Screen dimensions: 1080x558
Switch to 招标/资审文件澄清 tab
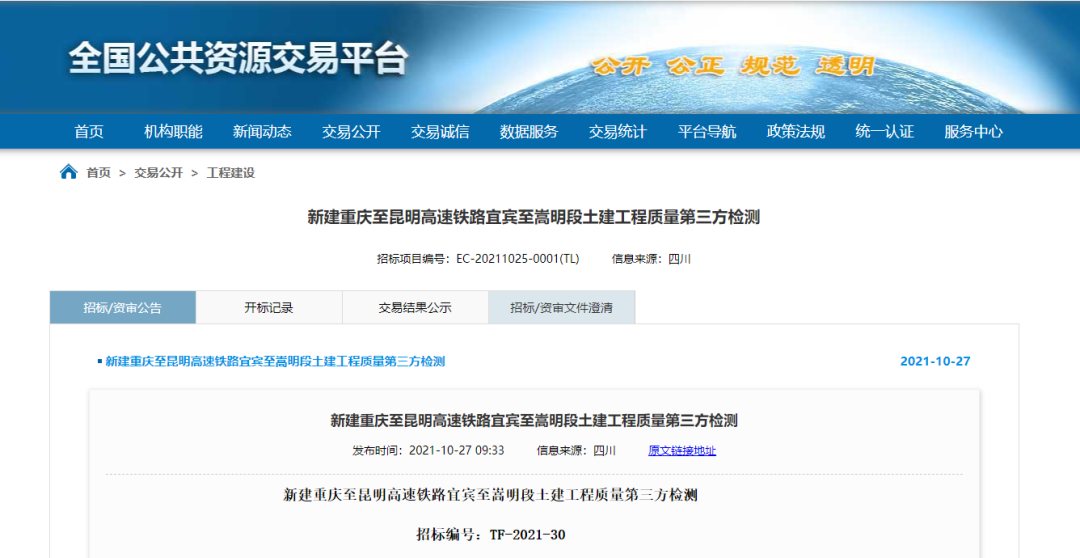(x=561, y=307)
